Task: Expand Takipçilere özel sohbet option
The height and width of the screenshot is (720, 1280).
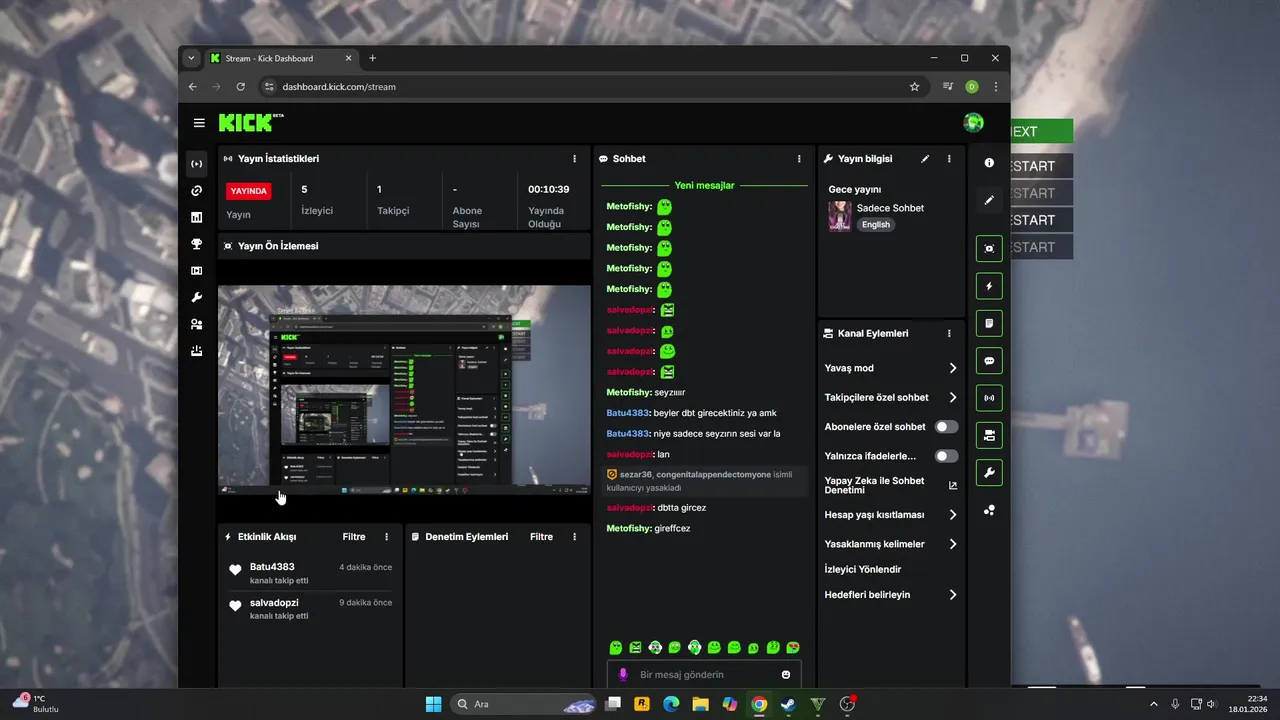Action: coord(890,397)
